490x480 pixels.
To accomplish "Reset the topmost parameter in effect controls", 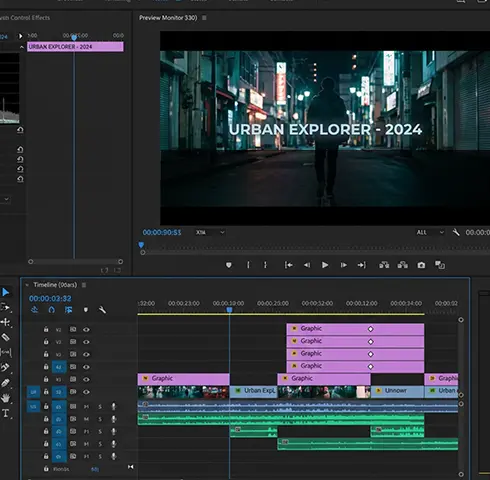I will click(x=20, y=130).
